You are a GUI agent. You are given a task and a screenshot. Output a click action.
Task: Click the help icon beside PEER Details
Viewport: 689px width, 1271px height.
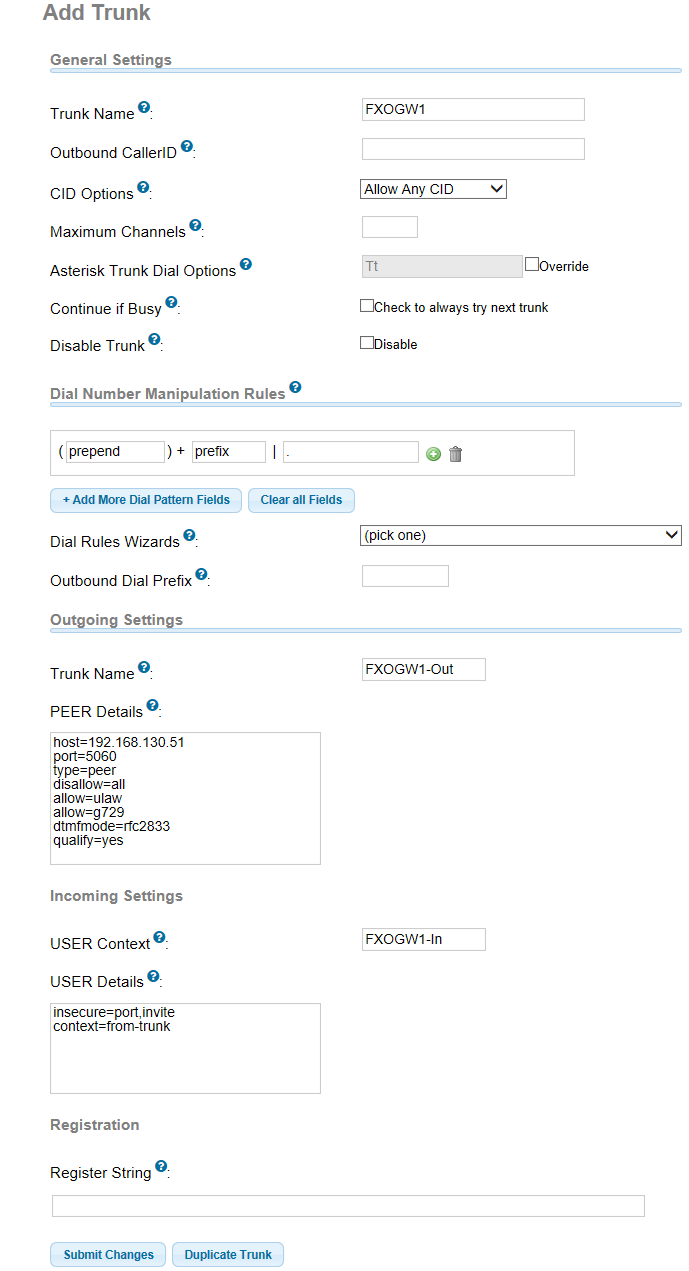tap(152, 706)
